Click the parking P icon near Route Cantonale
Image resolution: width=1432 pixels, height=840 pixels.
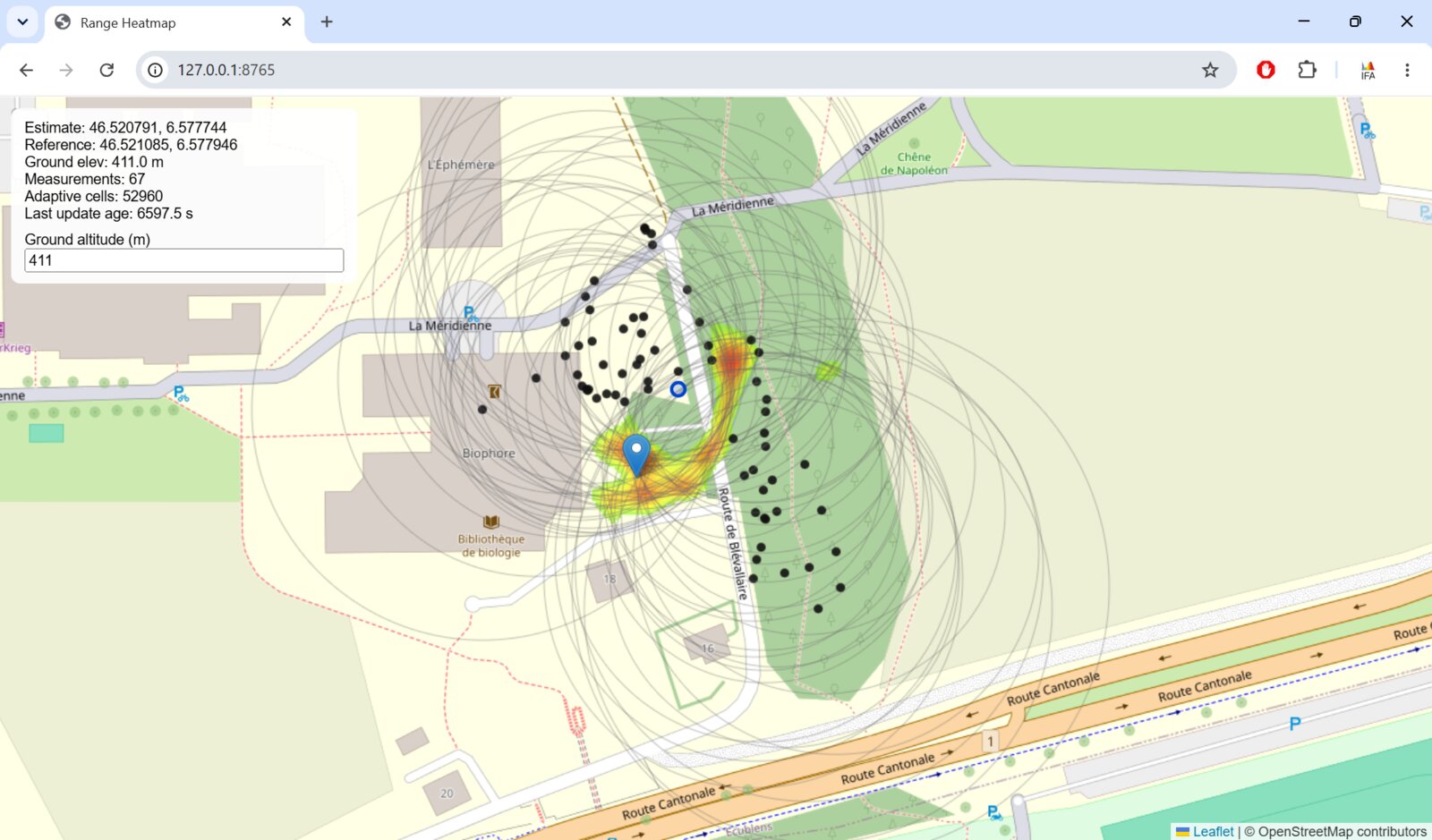tap(1294, 724)
